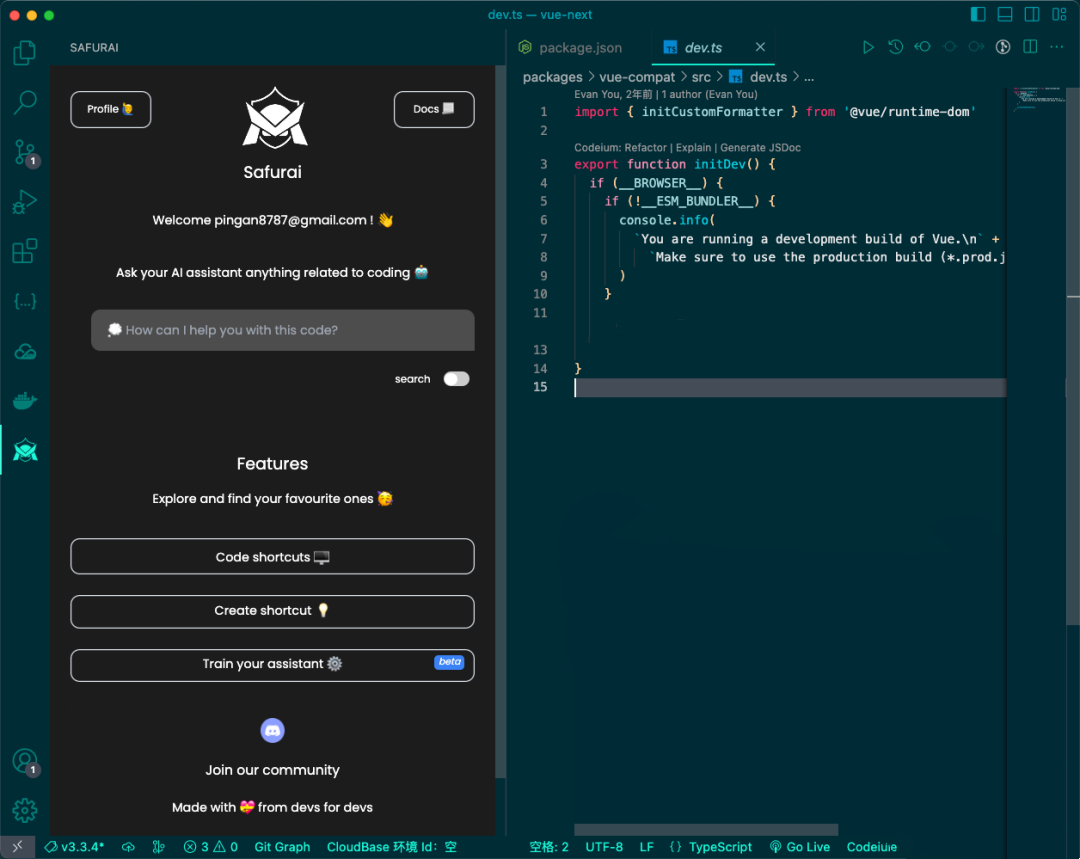
Task: Open the file history timeline icon
Action: point(895,47)
